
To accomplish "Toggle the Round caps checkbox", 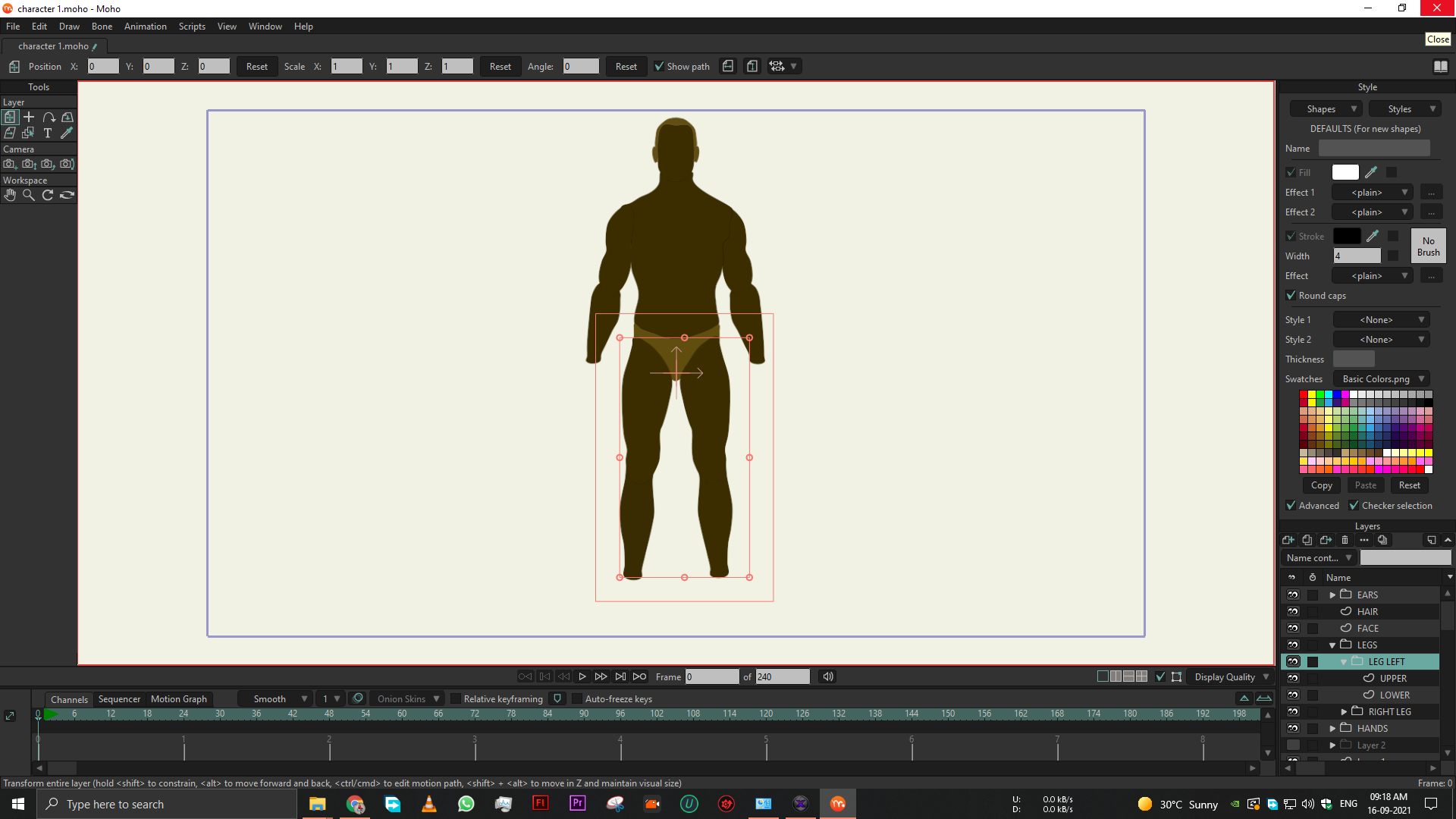I will [x=1291, y=296].
